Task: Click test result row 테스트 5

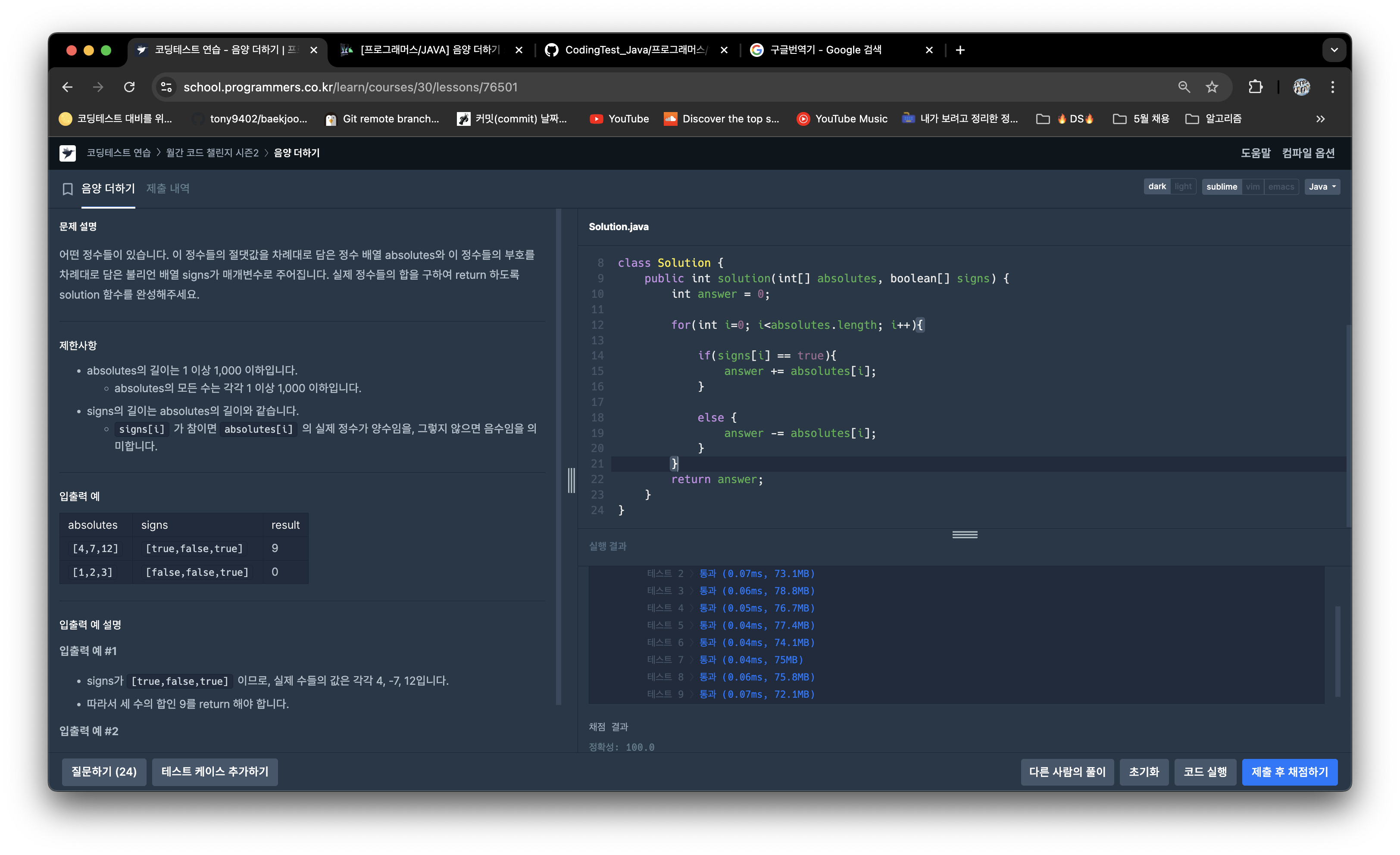Action: pyautogui.click(x=731, y=625)
